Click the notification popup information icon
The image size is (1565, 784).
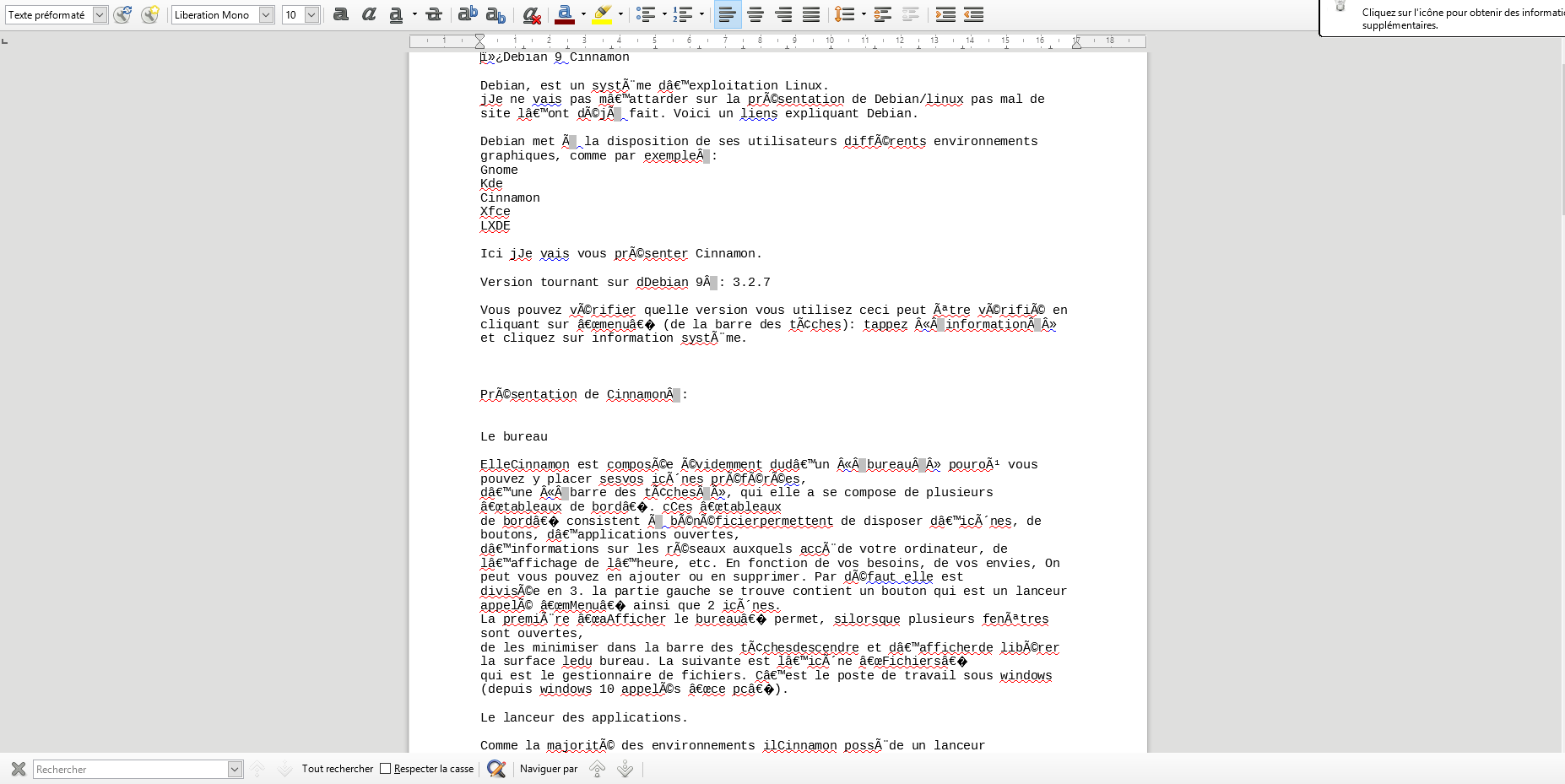pos(1340,6)
